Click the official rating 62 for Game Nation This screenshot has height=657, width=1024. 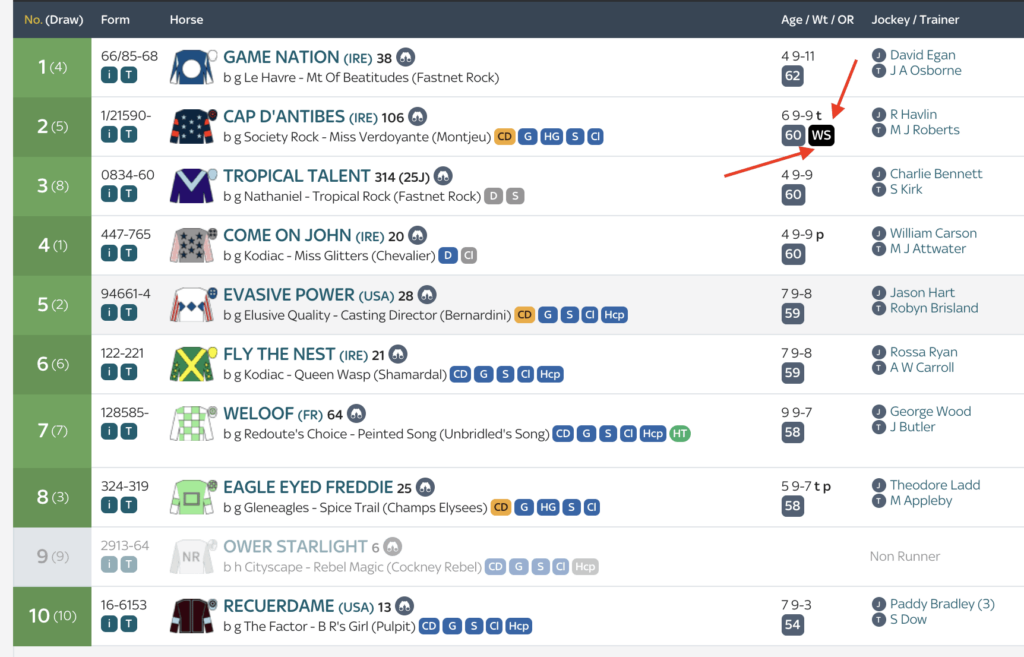(793, 76)
